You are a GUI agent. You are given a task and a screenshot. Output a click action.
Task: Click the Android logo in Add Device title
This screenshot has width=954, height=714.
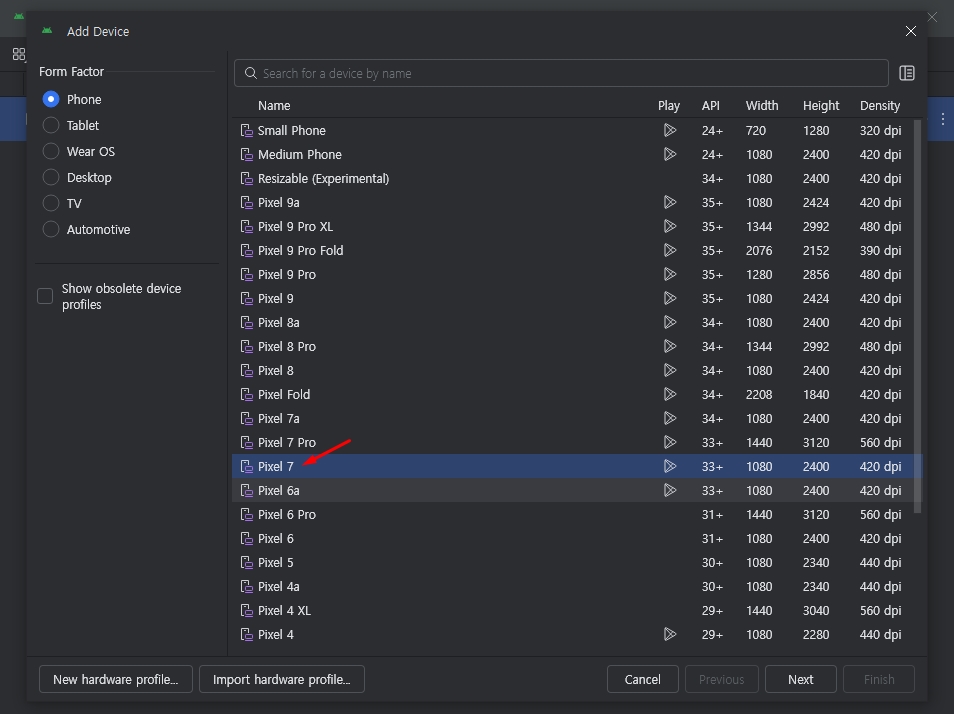47,30
